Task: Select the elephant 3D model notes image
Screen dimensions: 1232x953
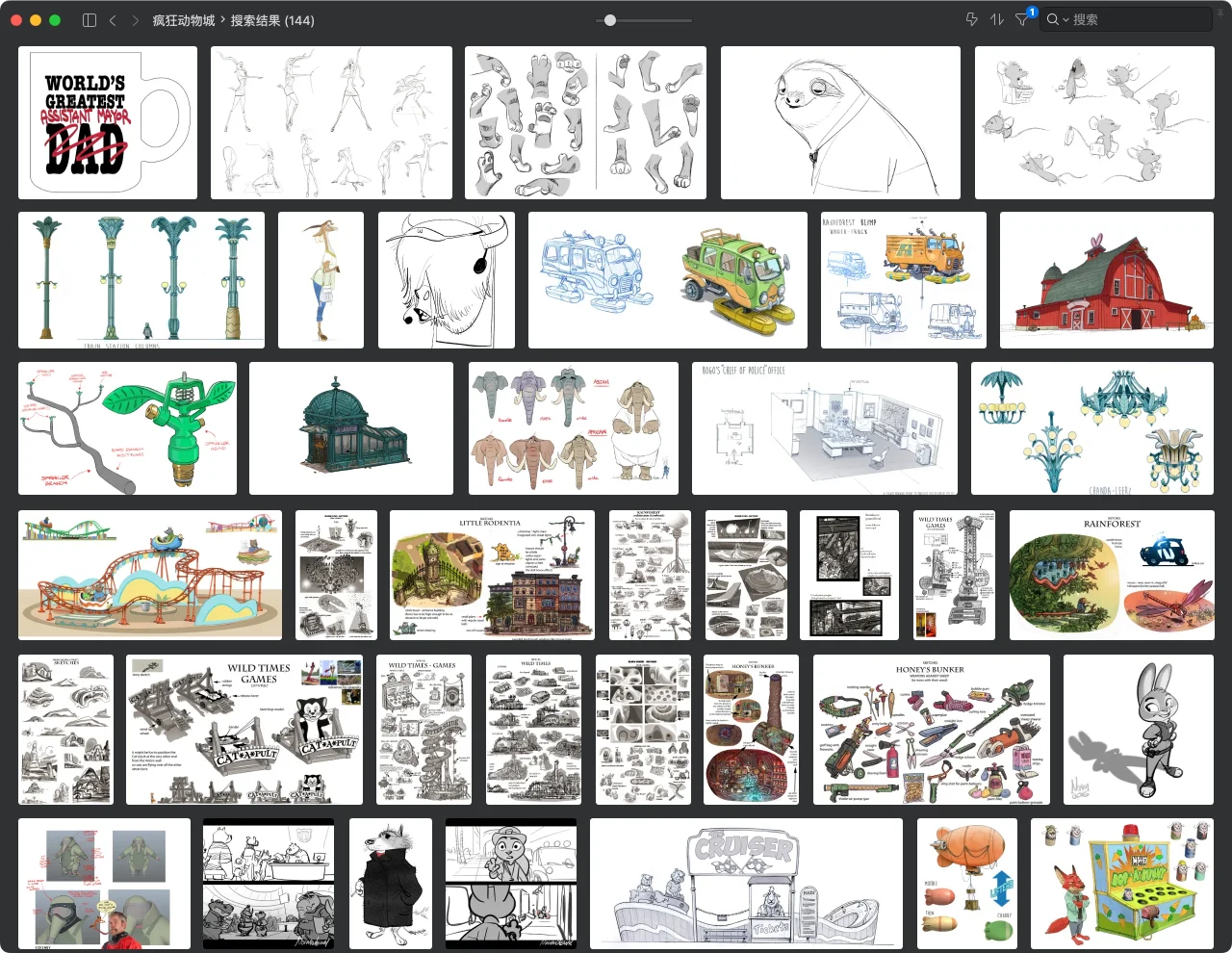Action: pos(104,884)
